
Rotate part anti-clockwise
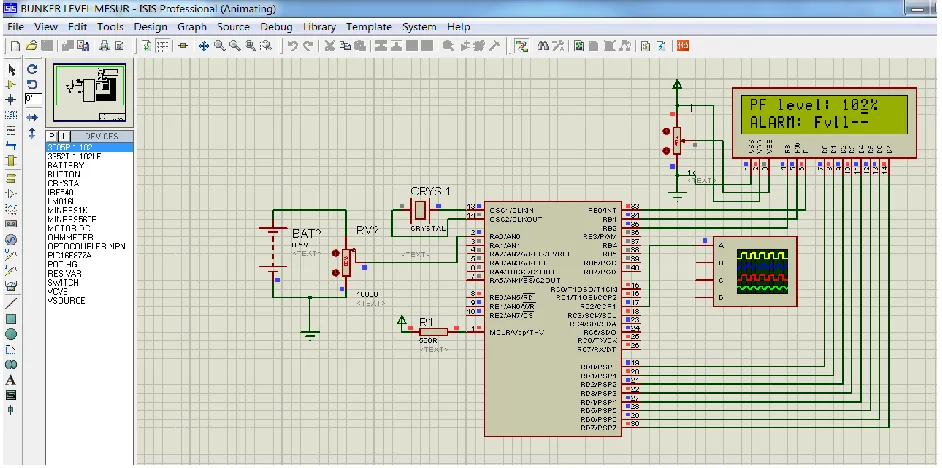coord(32,85)
